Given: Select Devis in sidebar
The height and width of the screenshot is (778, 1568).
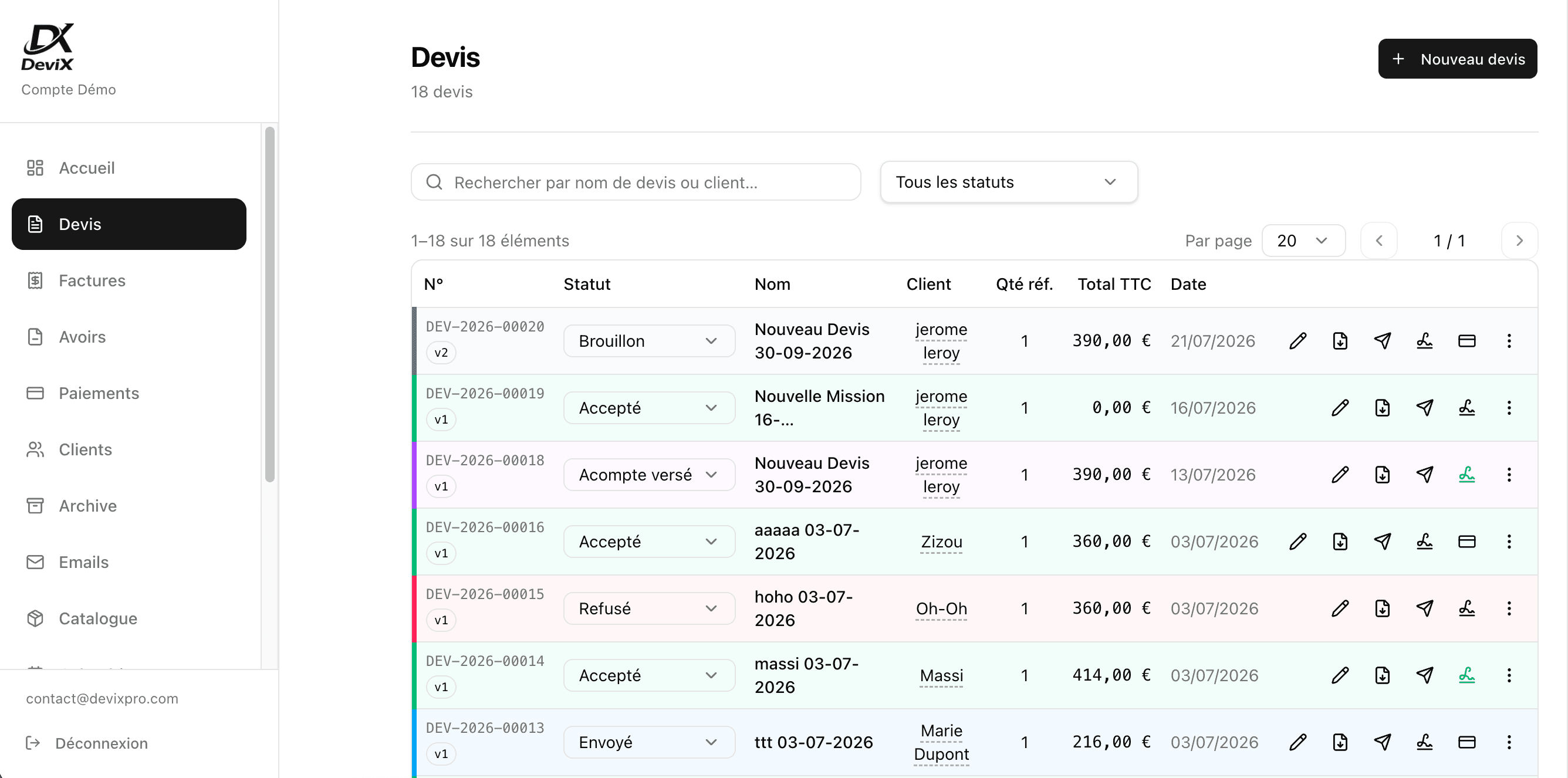Looking at the screenshot, I should tap(129, 224).
